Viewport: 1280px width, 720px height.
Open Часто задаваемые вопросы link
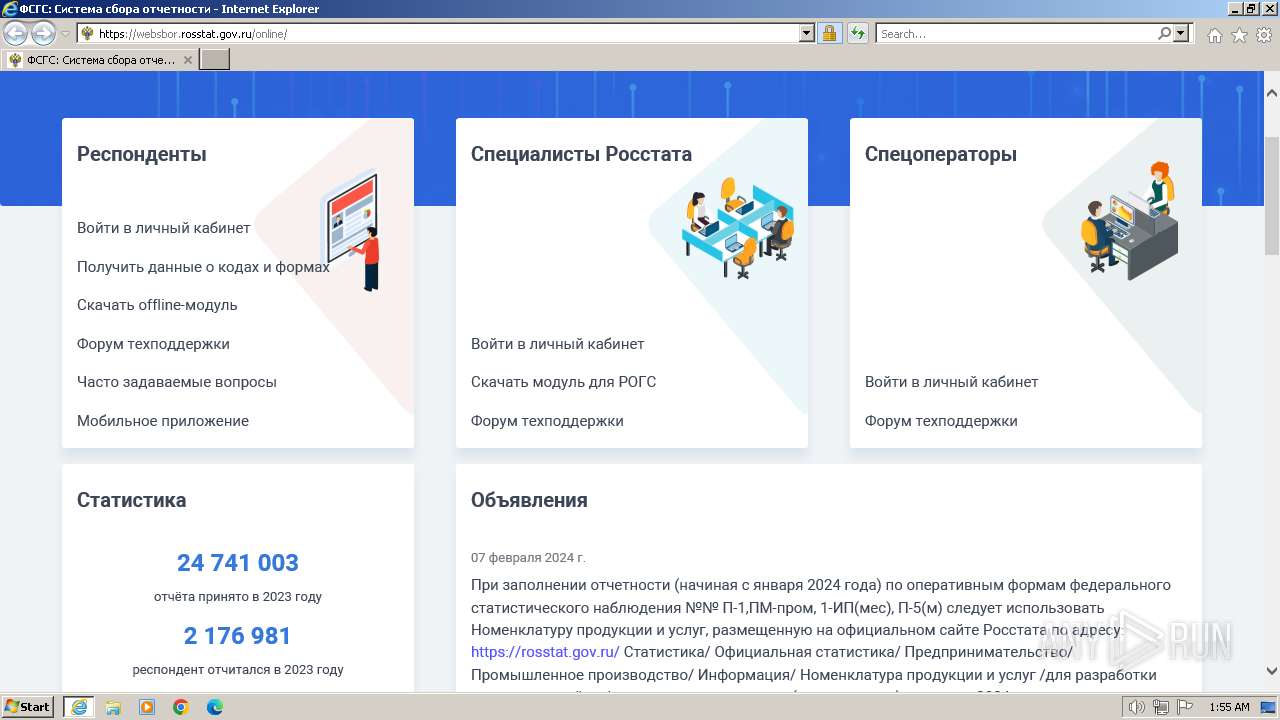click(177, 382)
